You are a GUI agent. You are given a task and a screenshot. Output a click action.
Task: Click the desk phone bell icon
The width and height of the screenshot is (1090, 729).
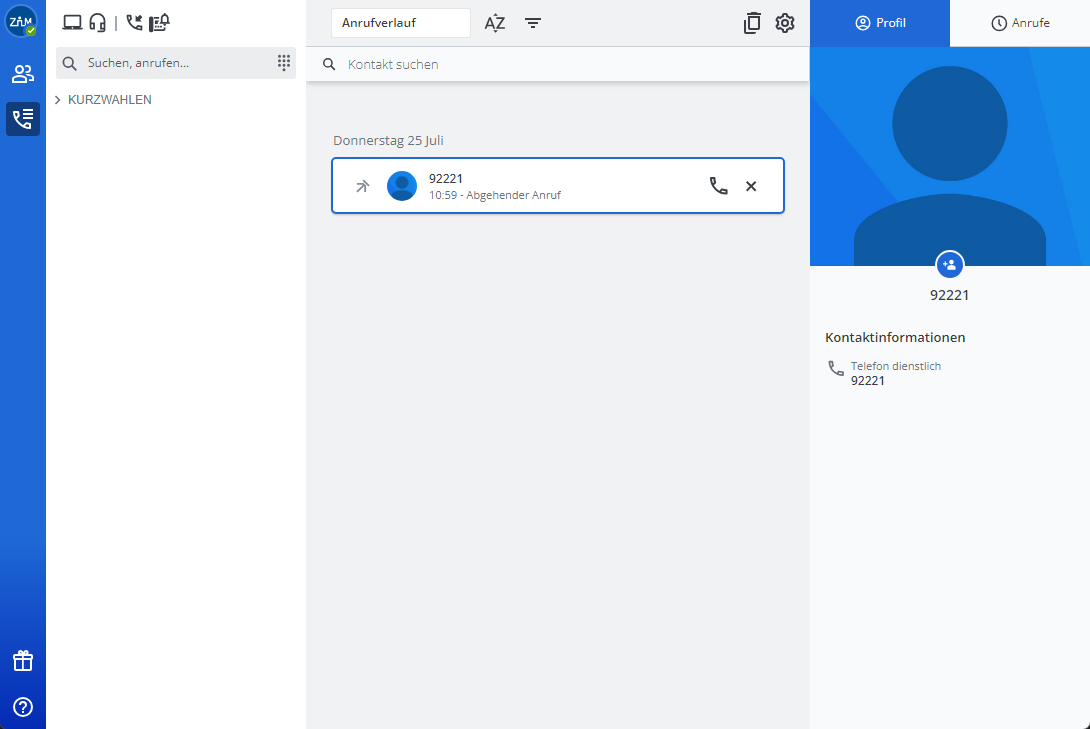tap(159, 22)
